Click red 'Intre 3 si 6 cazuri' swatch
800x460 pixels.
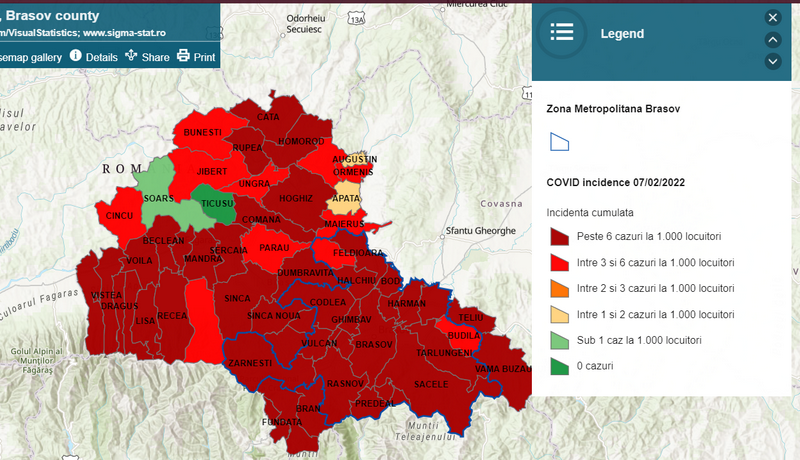click(559, 262)
